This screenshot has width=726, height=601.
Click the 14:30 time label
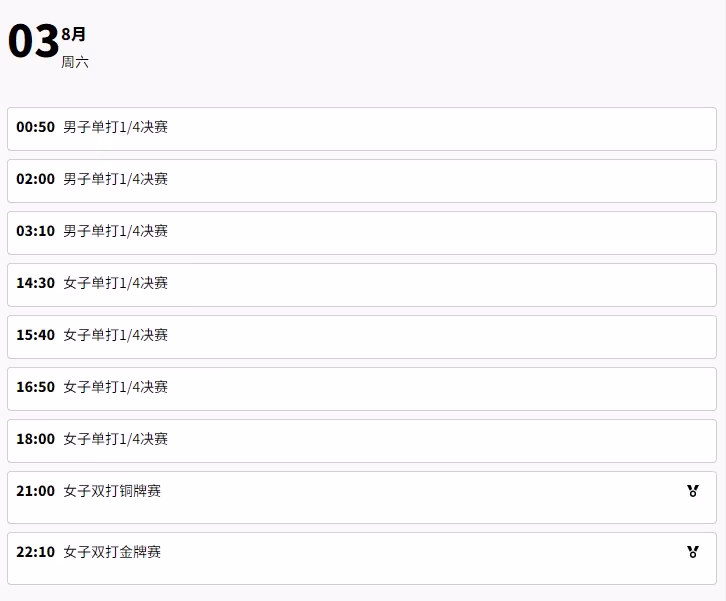pos(36,283)
